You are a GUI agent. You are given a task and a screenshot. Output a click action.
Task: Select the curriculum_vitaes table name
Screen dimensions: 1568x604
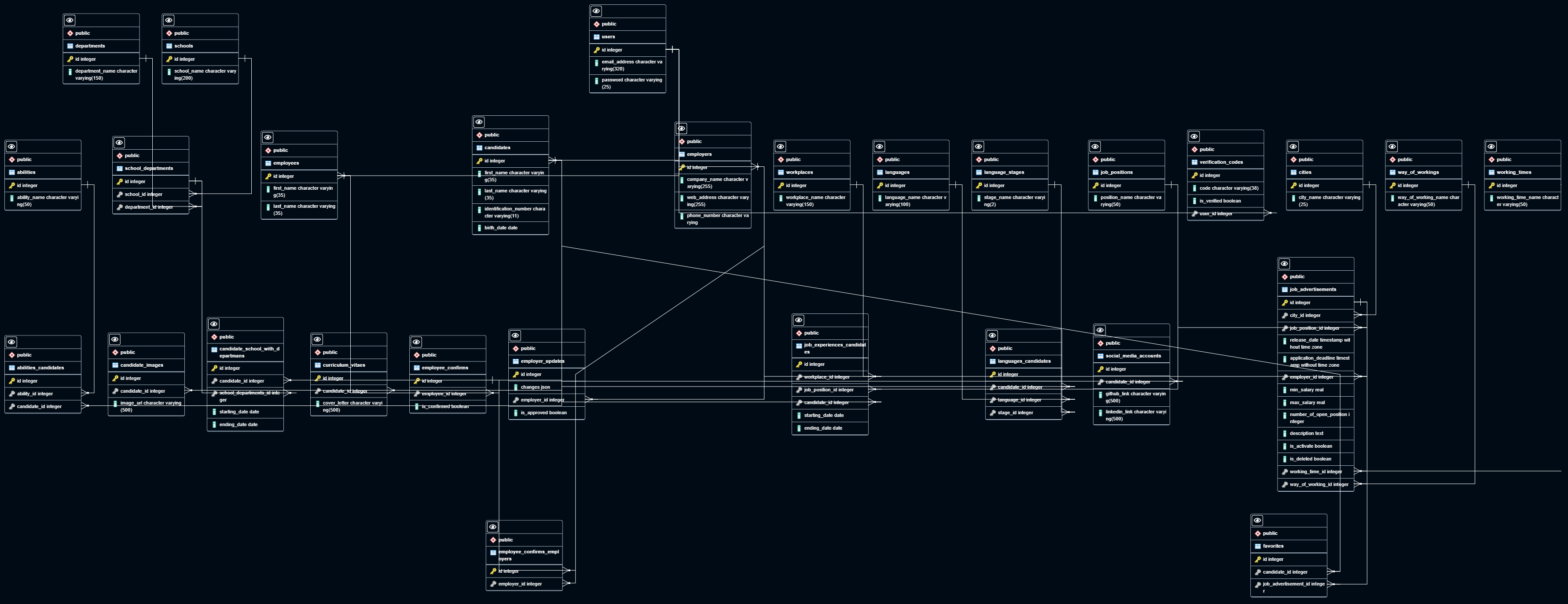click(x=344, y=365)
